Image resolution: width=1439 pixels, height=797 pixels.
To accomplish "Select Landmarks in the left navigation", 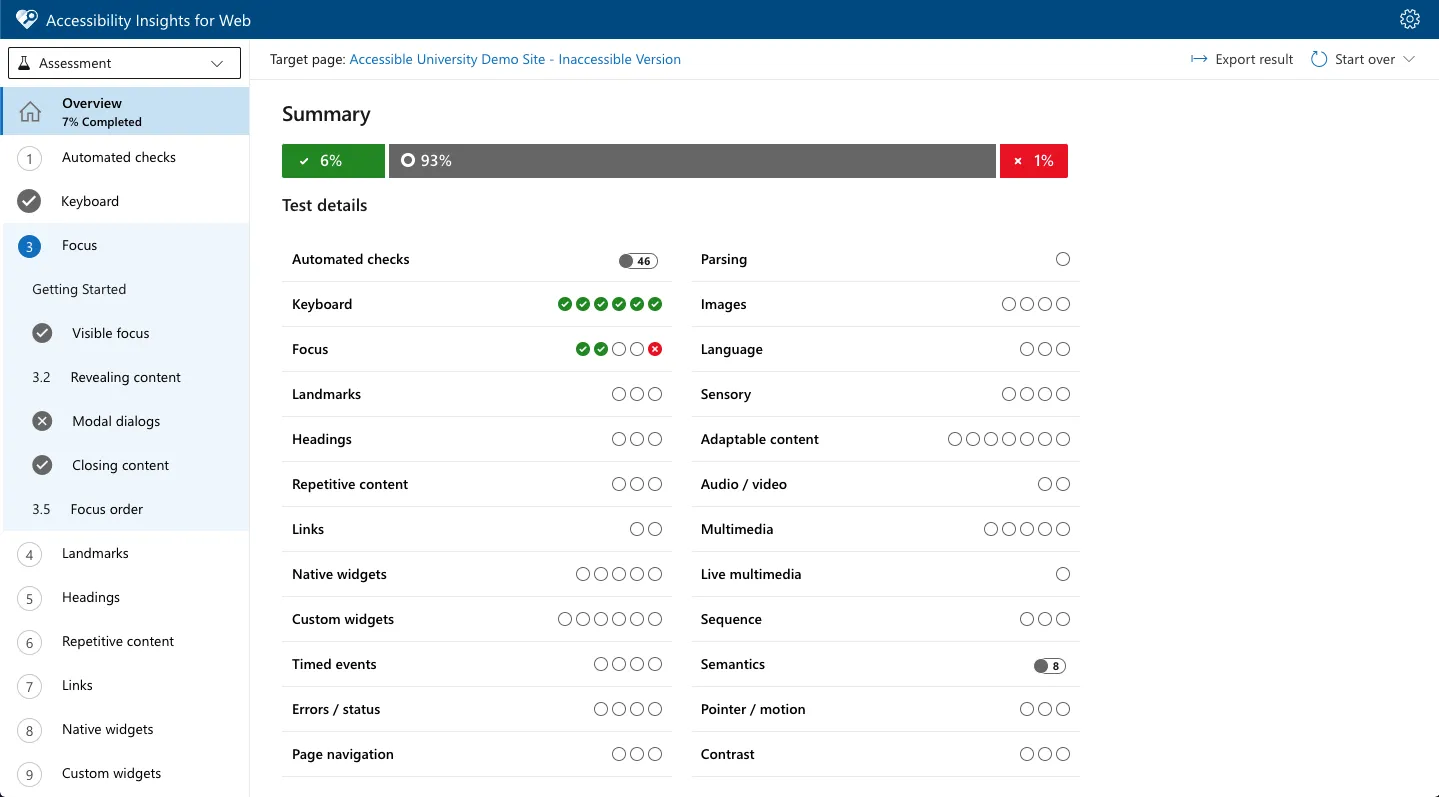I will 95,553.
